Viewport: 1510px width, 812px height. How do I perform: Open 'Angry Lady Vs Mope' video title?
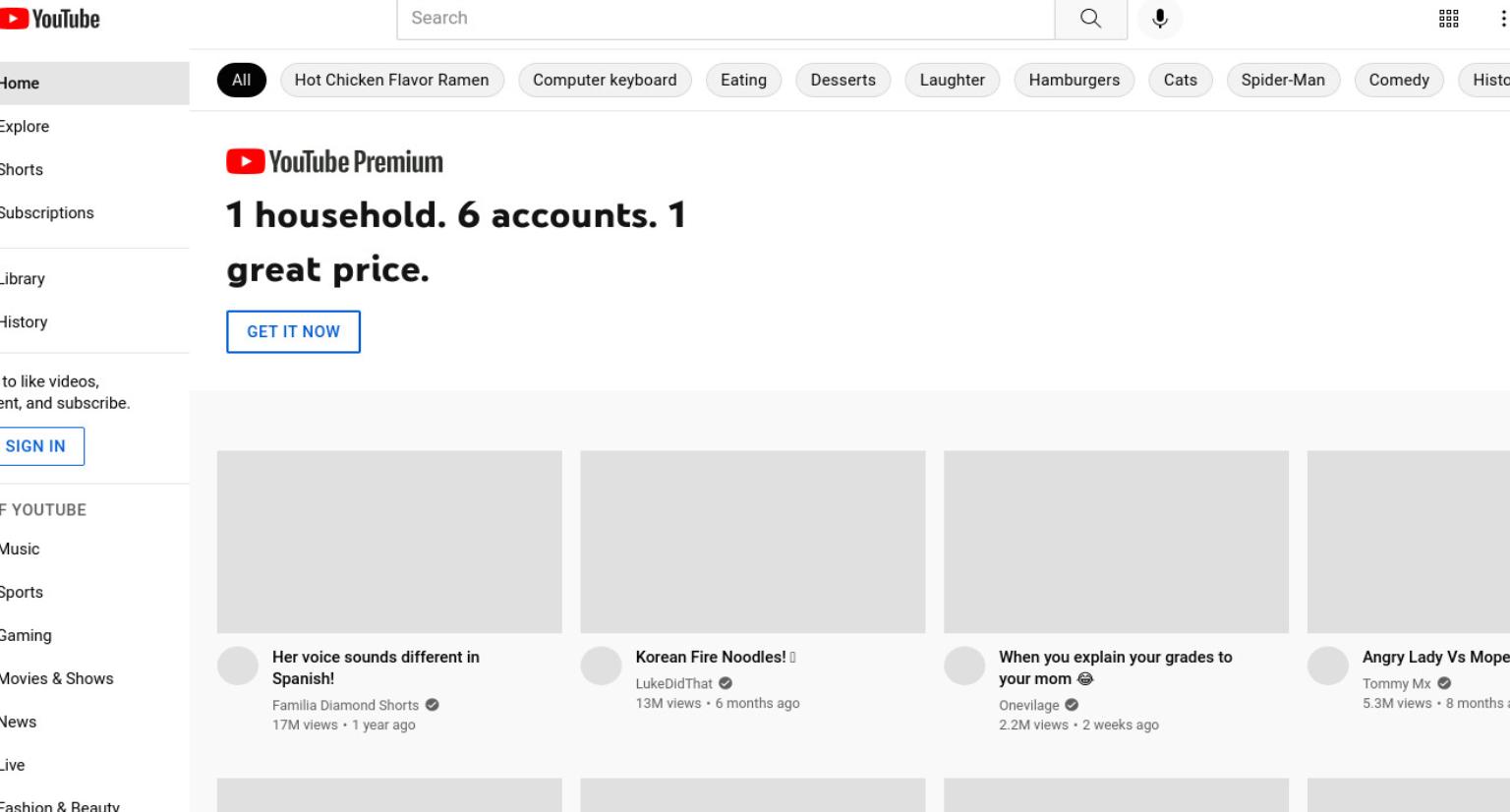click(x=1435, y=657)
